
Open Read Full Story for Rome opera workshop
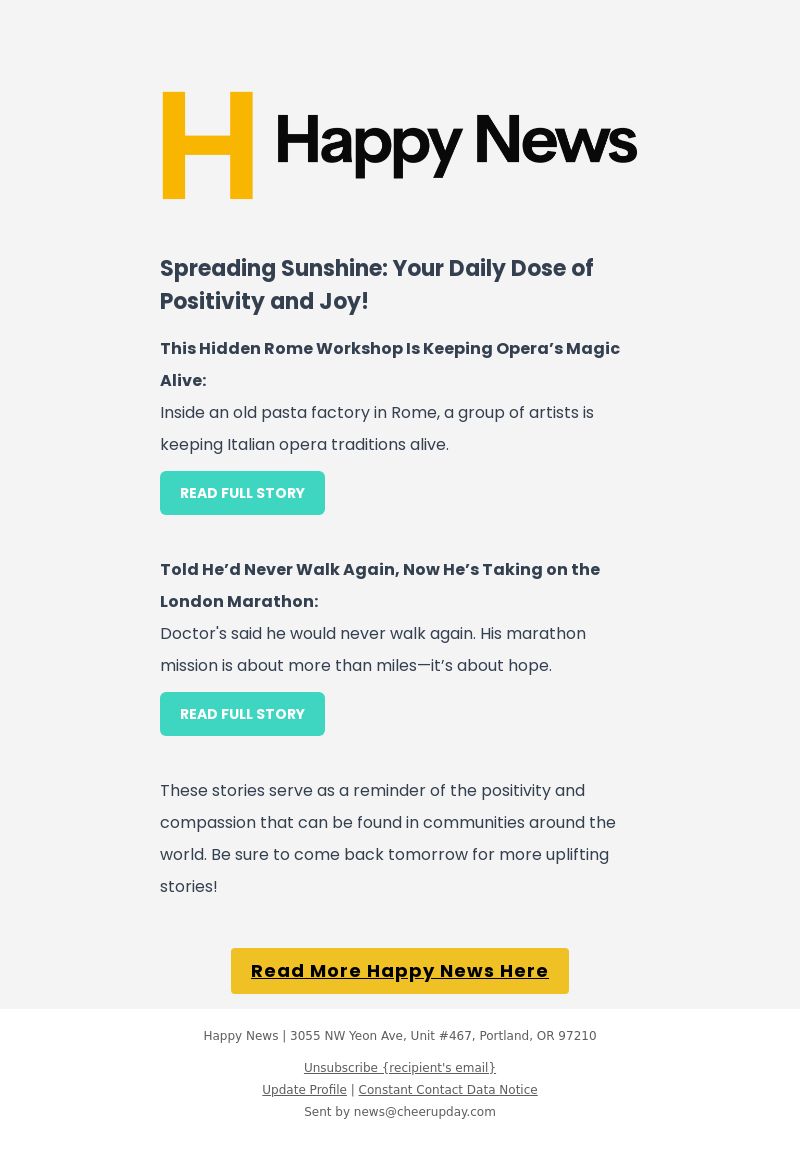coord(242,493)
